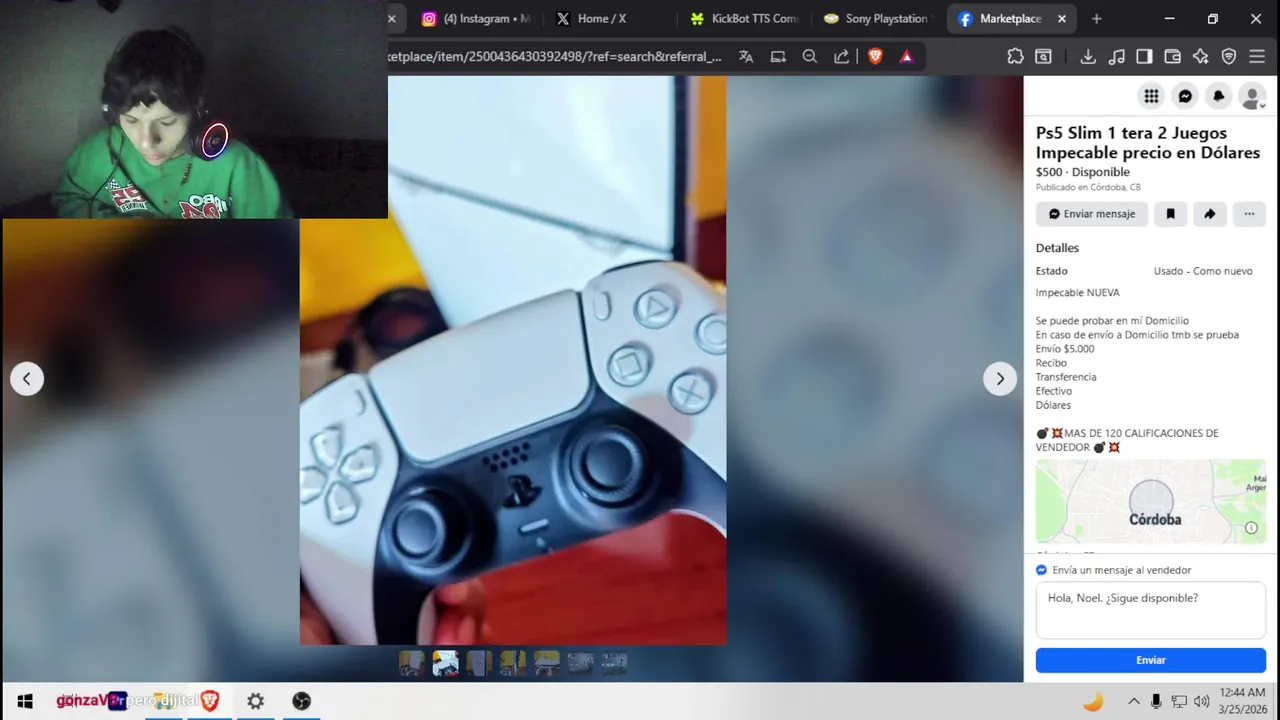Click the moon weather taskbar icon
The height and width of the screenshot is (720, 1280).
point(1093,701)
